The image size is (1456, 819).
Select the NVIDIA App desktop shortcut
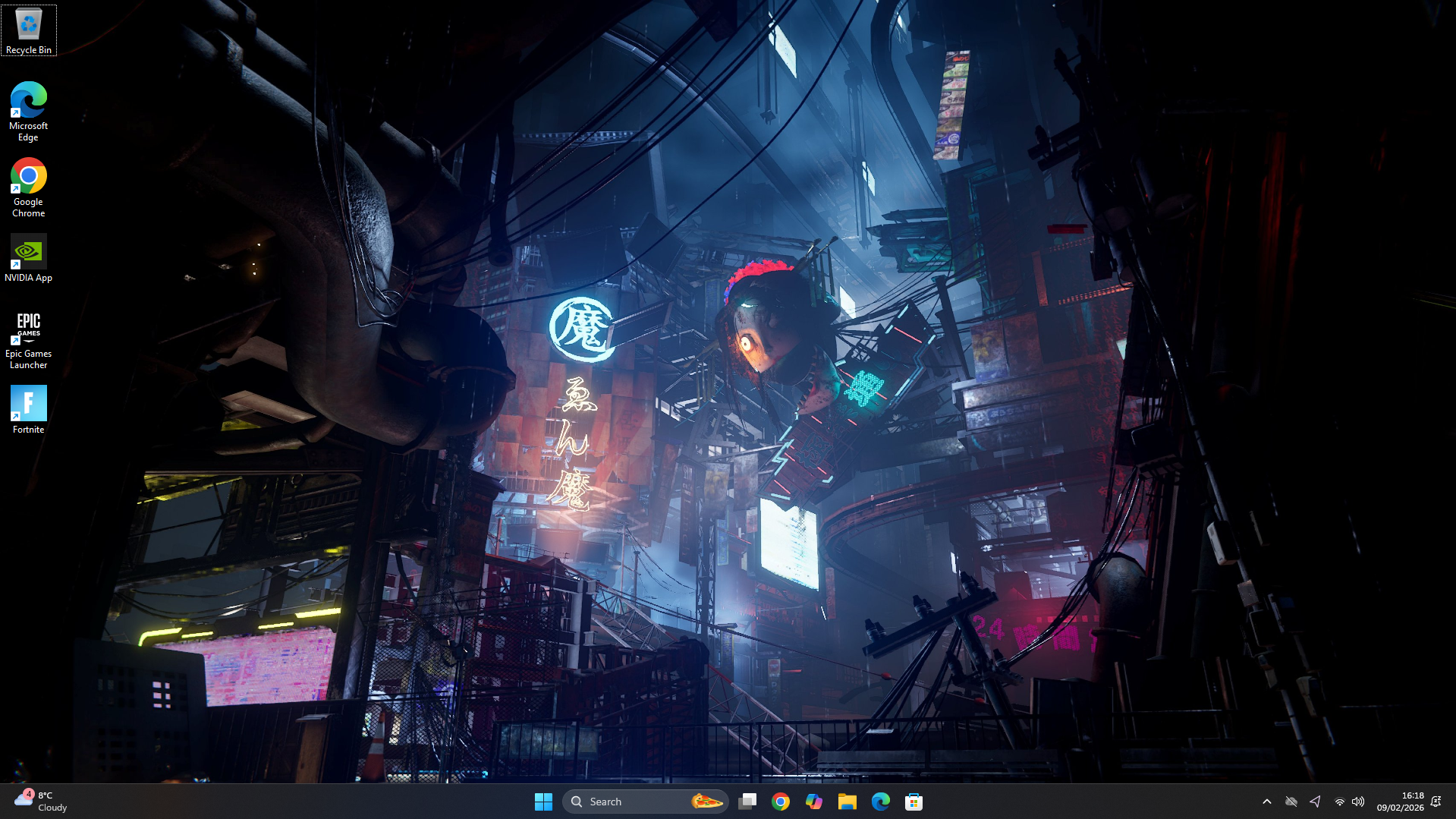tap(29, 258)
